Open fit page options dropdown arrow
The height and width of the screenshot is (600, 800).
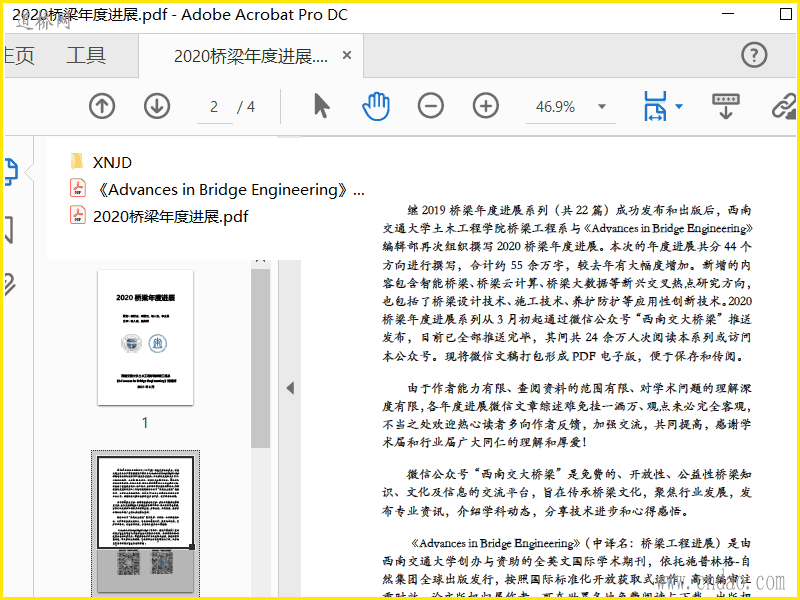point(679,106)
